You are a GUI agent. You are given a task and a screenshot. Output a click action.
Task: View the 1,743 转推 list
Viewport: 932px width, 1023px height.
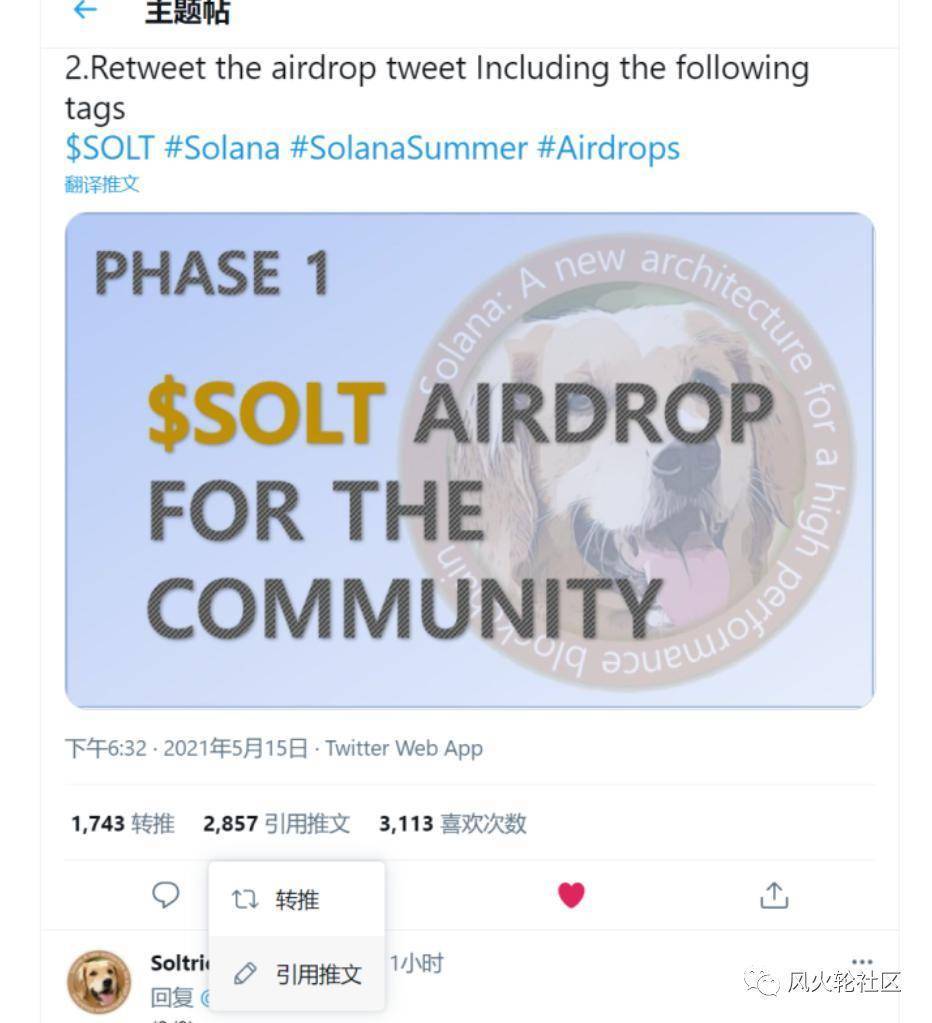point(122,824)
